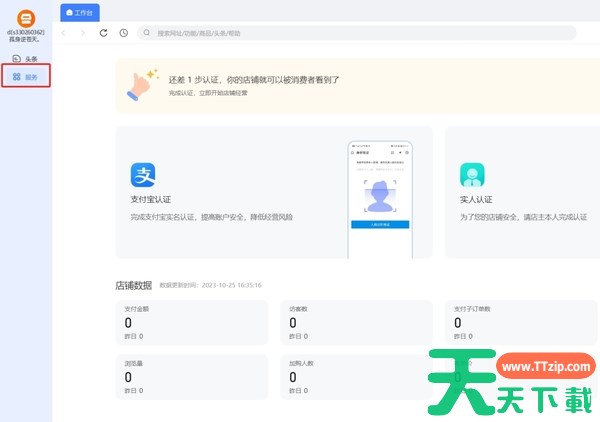This screenshot has height=422, width=600.
Task: Click the blue Alipay logo icon
Action: [x=143, y=175]
